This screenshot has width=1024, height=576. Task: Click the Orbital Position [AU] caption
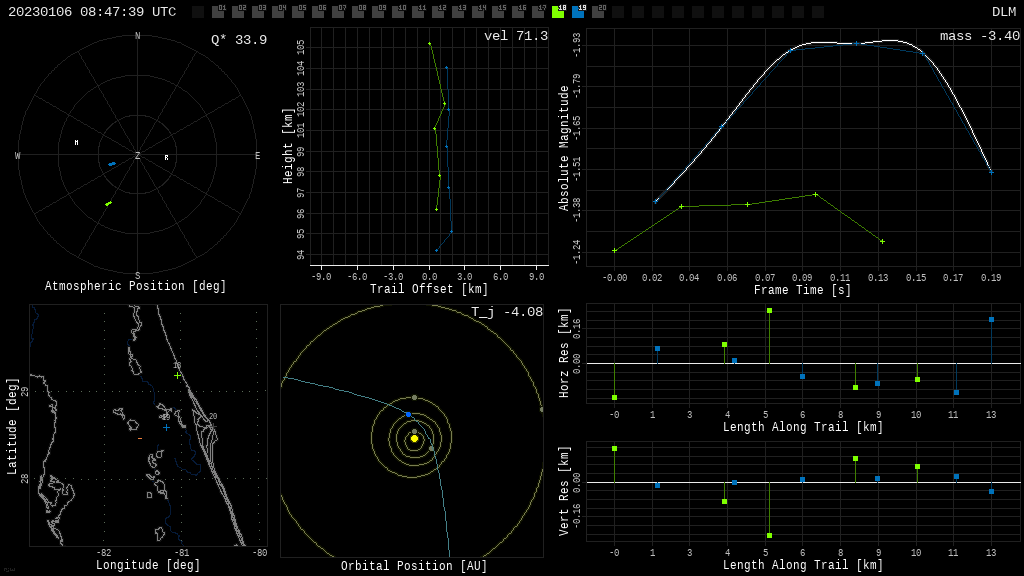point(414,566)
